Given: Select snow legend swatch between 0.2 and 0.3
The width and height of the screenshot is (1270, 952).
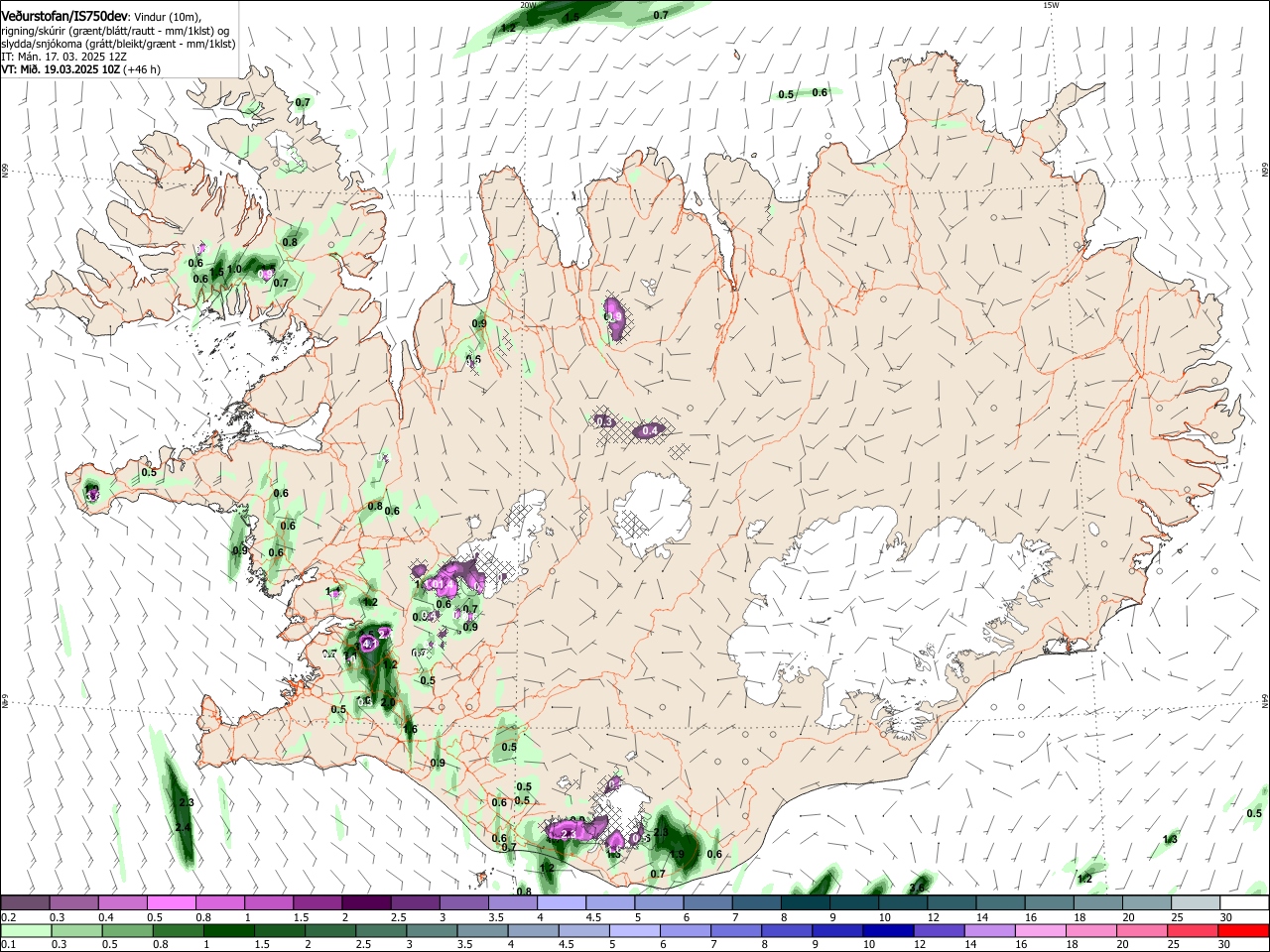Looking at the screenshot, I should pos(26,902).
